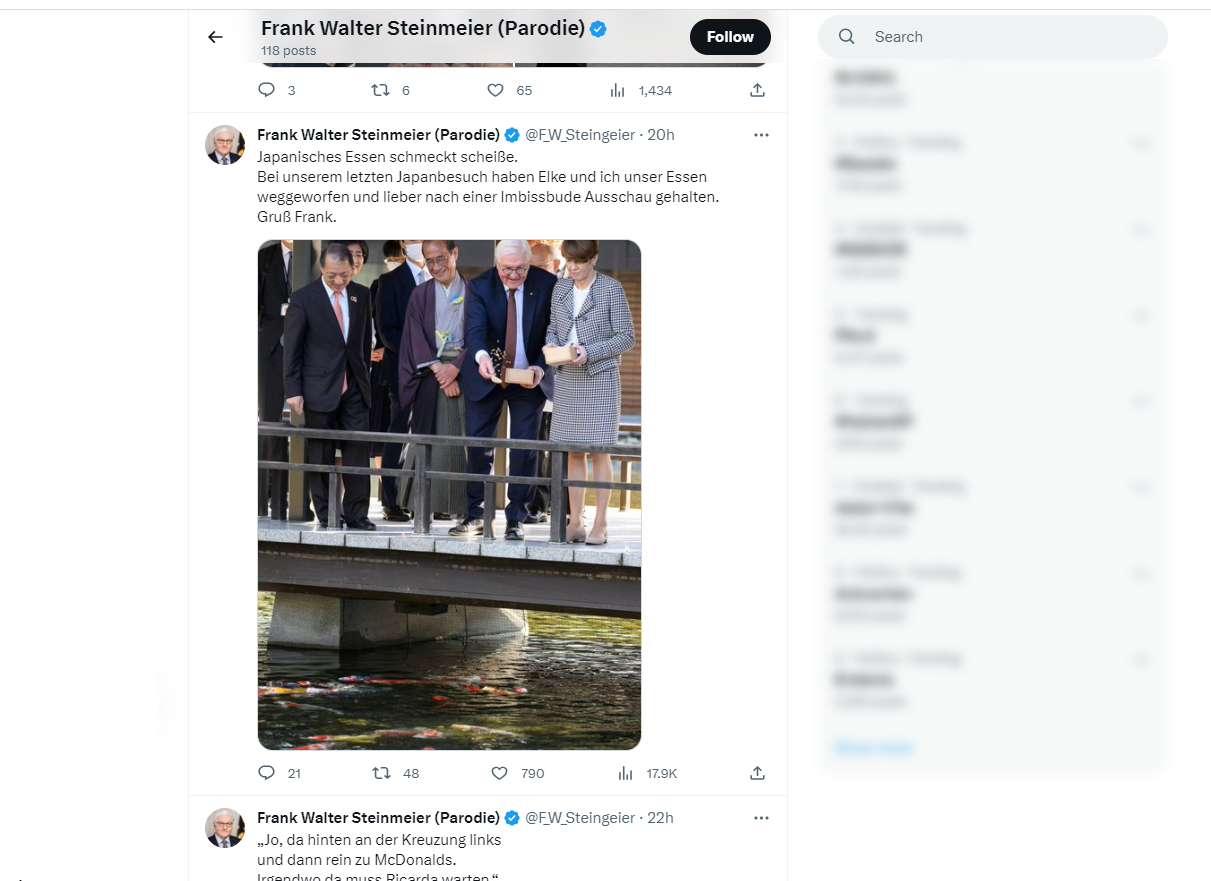The height and width of the screenshot is (881, 1211).
Task: Open more options for the 22h post
Action: click(761, 818)
